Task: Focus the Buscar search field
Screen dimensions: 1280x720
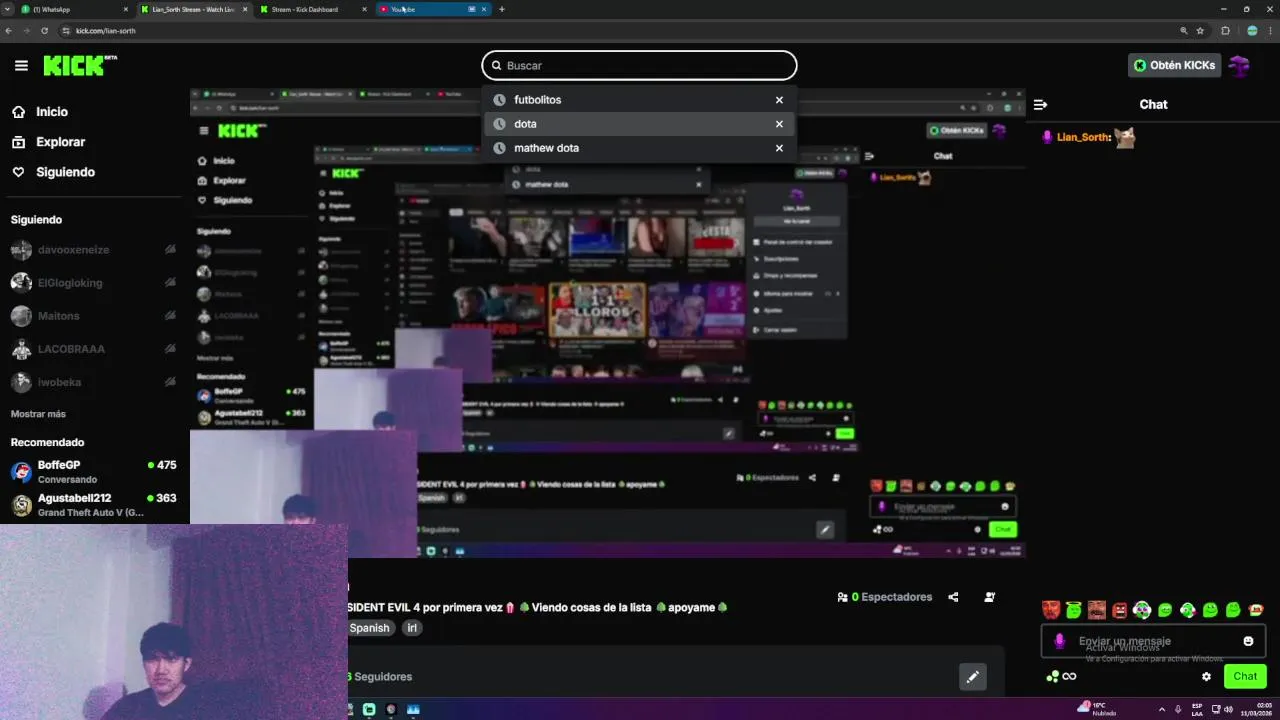Action: (x=639, y=65)
